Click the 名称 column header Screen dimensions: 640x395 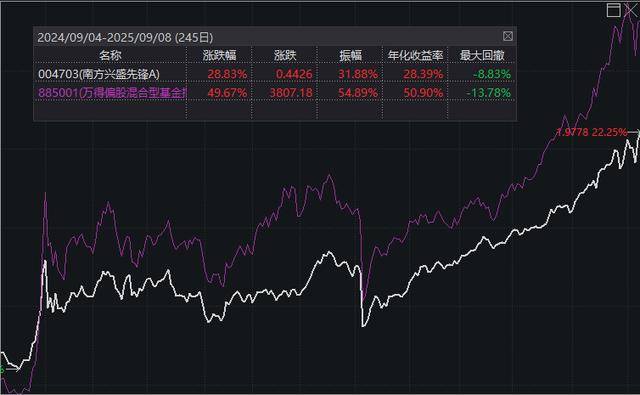110,55
